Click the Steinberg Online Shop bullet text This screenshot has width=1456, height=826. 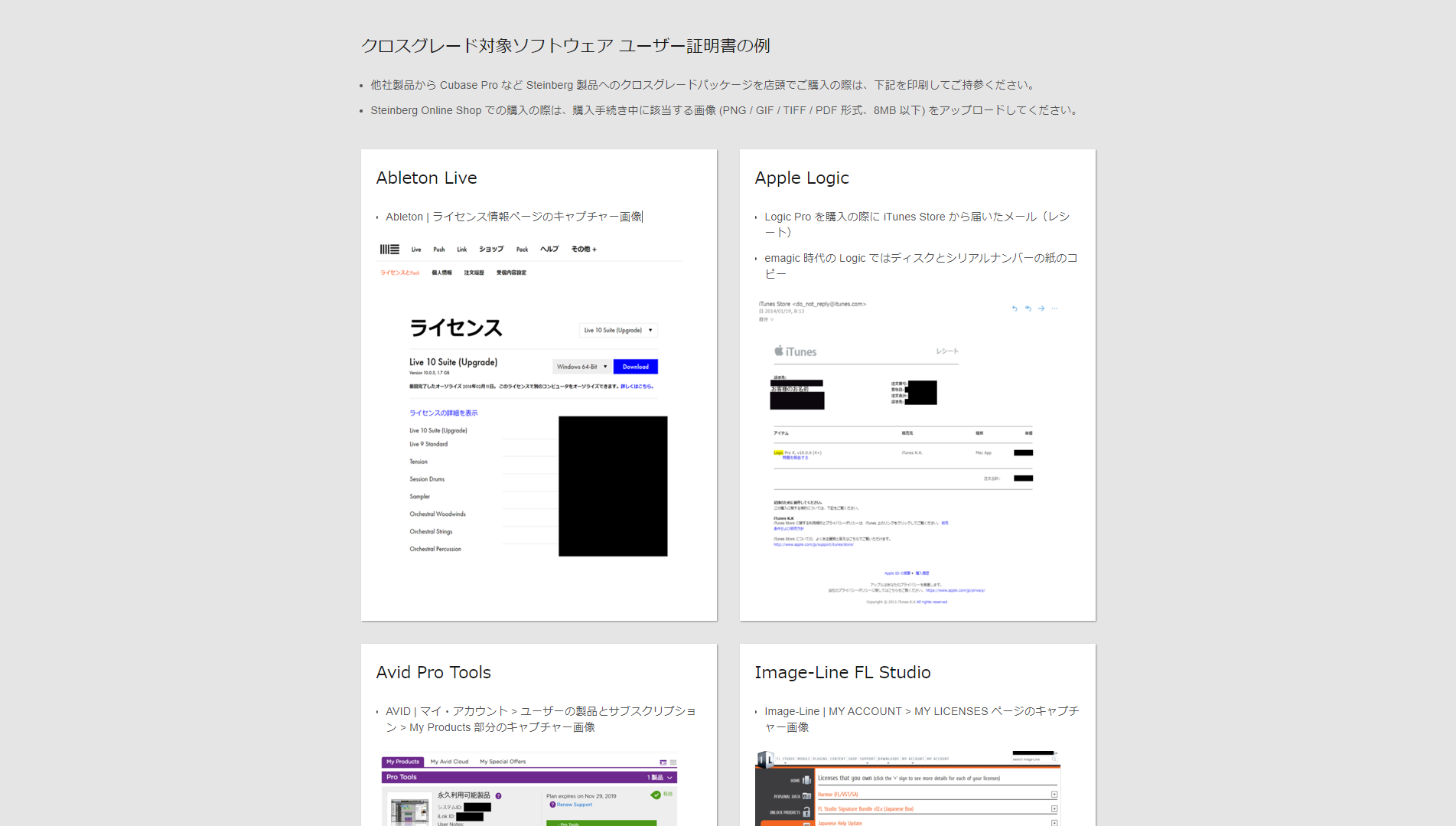[726, 110]
